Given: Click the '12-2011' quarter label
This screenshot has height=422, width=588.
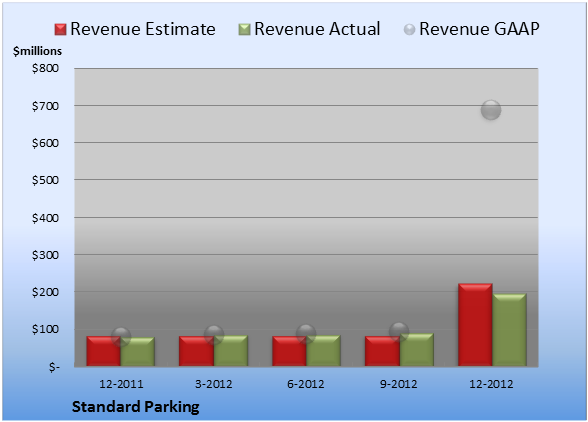Looking at the screenshot, I should (x=121, y=384).
